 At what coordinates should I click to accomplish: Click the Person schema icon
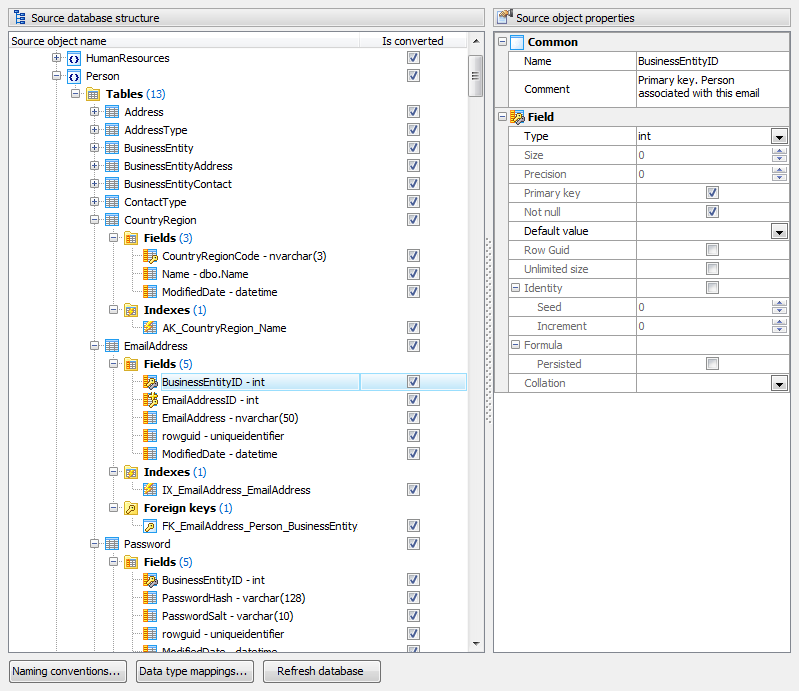[74, 76]
